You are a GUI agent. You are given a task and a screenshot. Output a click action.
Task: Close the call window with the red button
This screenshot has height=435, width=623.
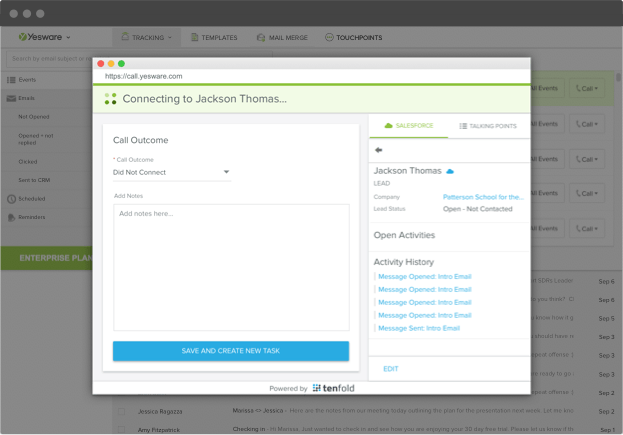coord(101,64)
